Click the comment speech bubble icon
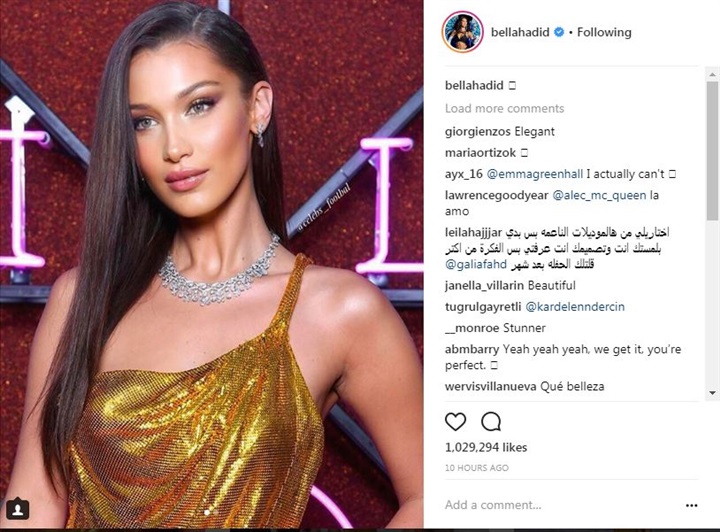Screen dimensions: 720x532 491,421
